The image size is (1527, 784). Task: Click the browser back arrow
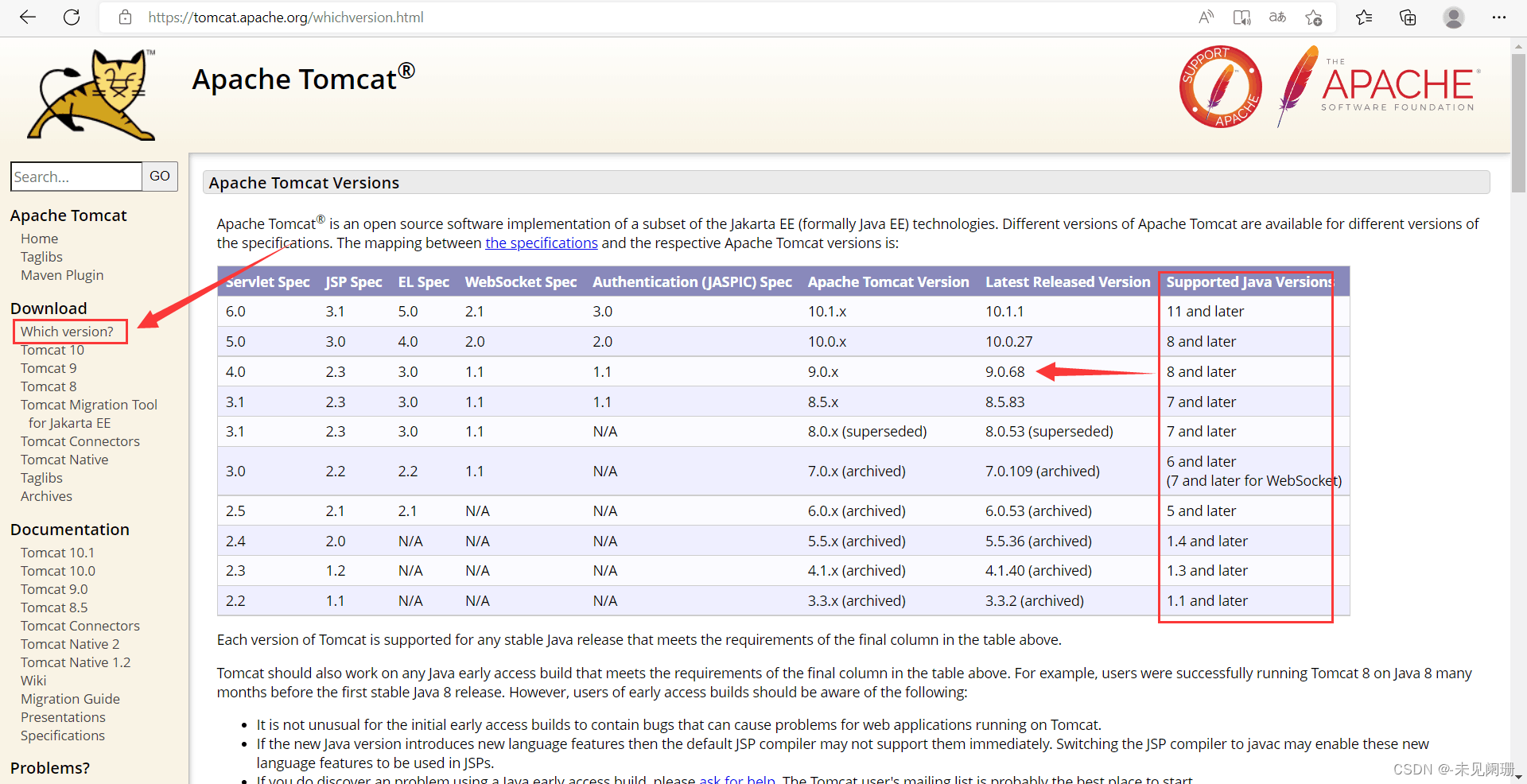[x=28, y=17]
